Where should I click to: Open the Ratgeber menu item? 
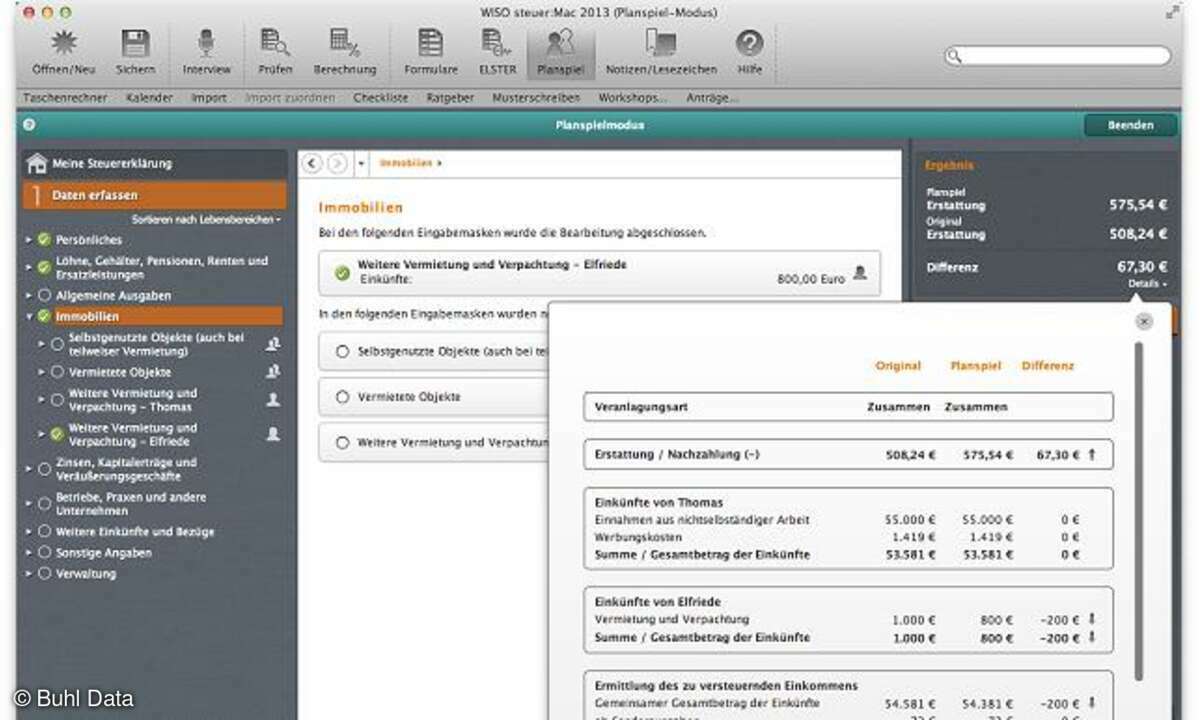pyautogui.click(x=451, y=98)
